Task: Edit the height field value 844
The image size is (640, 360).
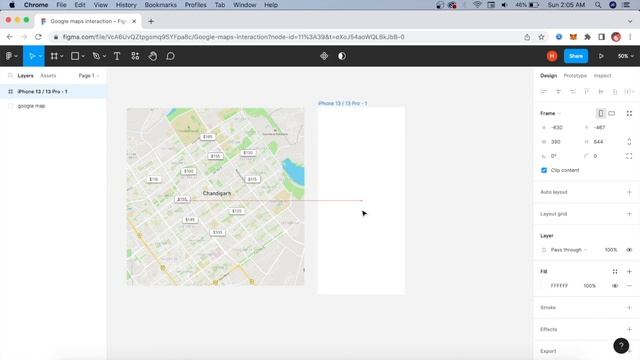Action: coord(602,142)
